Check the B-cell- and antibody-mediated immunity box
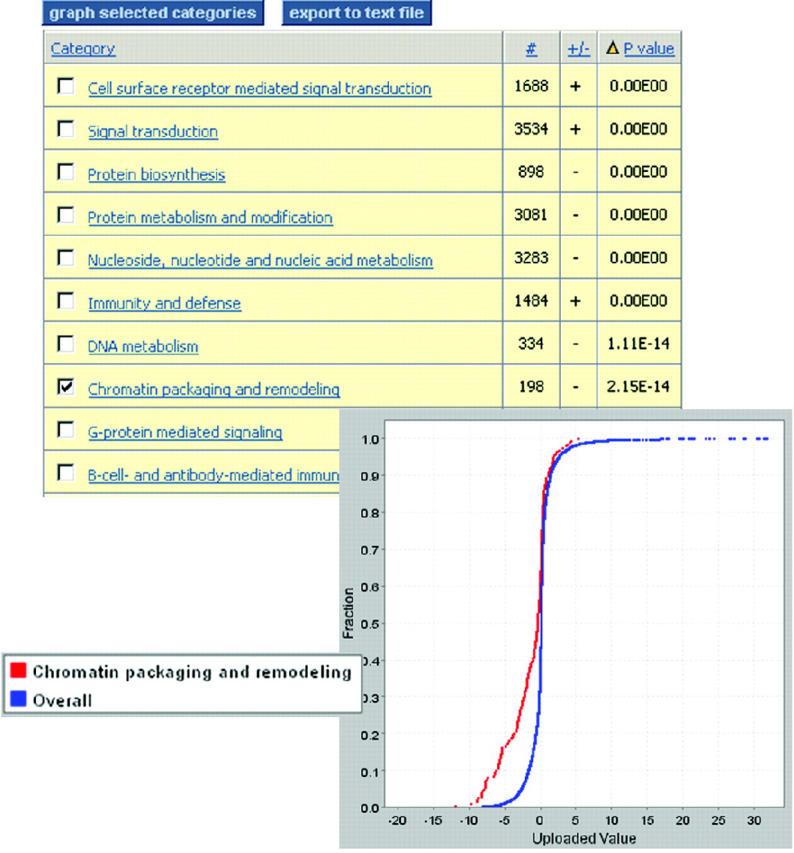Screen dimensions: 794x853 tap(67, 472)
